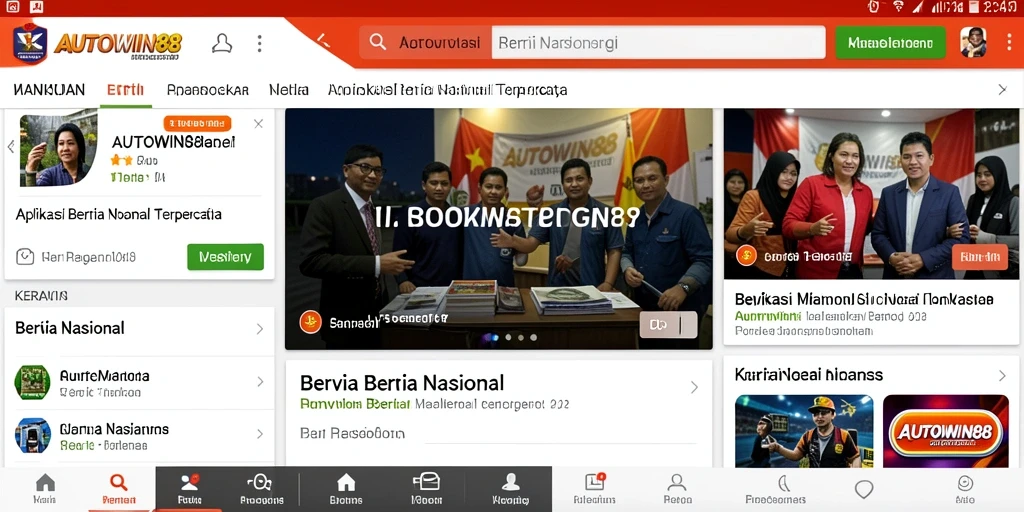Viewport: 1024px width, 512px height.
Task: Click the orange round icon on right photo
Action: 746,255
